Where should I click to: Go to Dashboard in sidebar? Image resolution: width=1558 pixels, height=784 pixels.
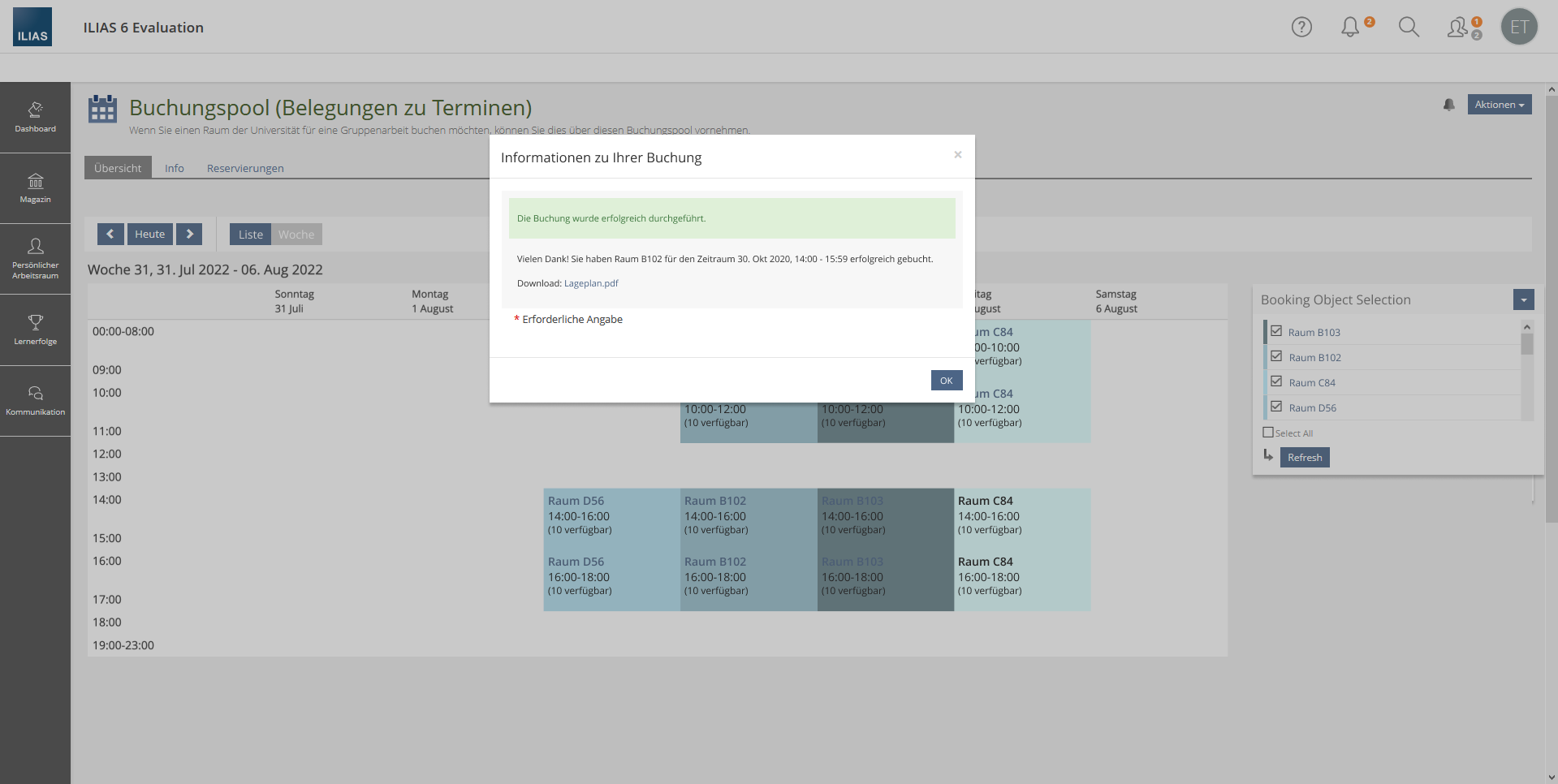pyautogui.click(x=35, y=117)
